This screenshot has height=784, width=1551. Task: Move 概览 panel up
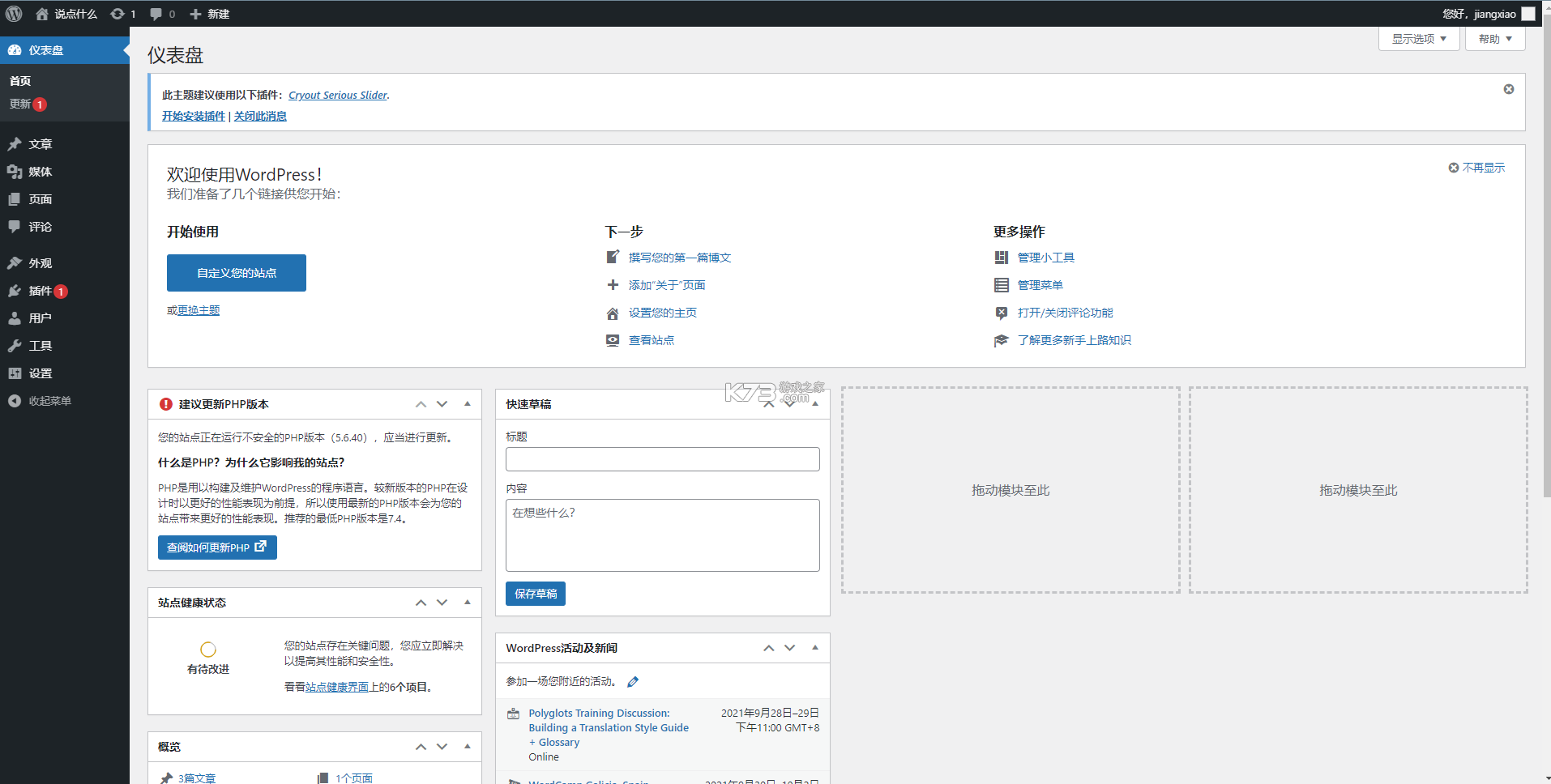coord(421,747)
